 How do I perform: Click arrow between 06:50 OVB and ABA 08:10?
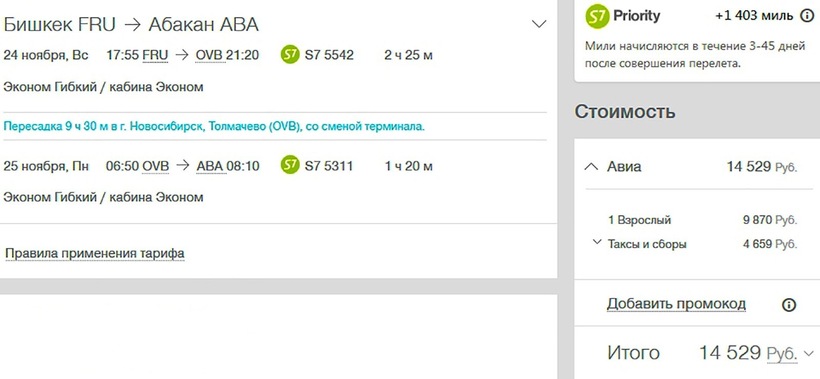(183, 166)
